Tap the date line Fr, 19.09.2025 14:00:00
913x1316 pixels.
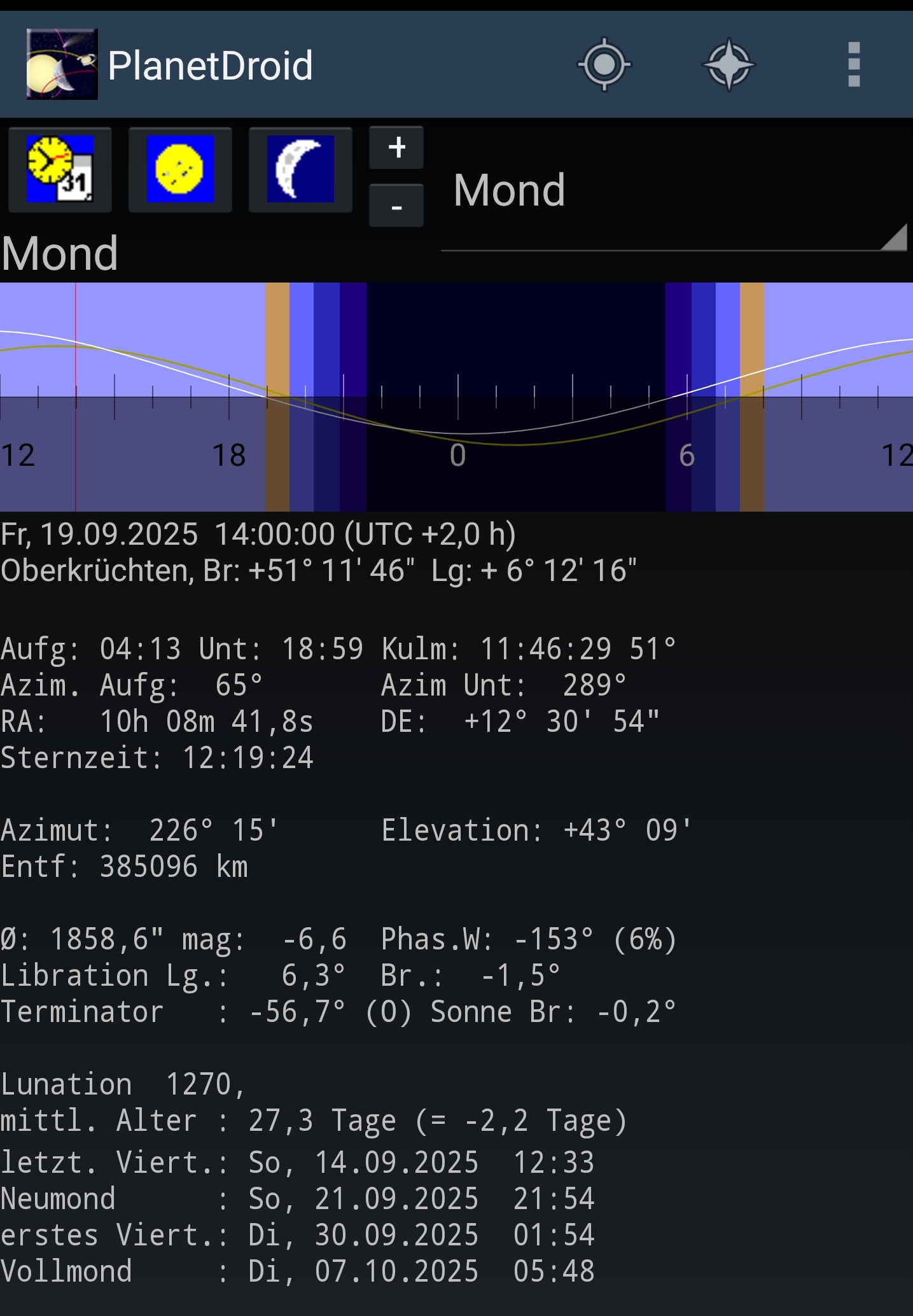[258, 534]
